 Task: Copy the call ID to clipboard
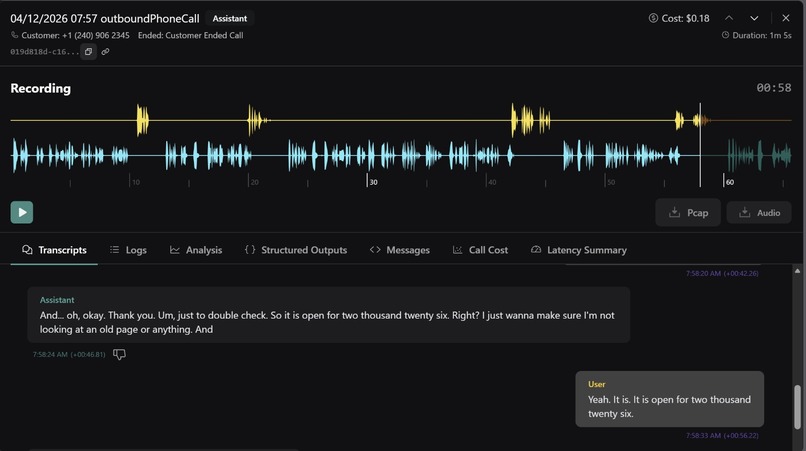[x=88, y=51]
